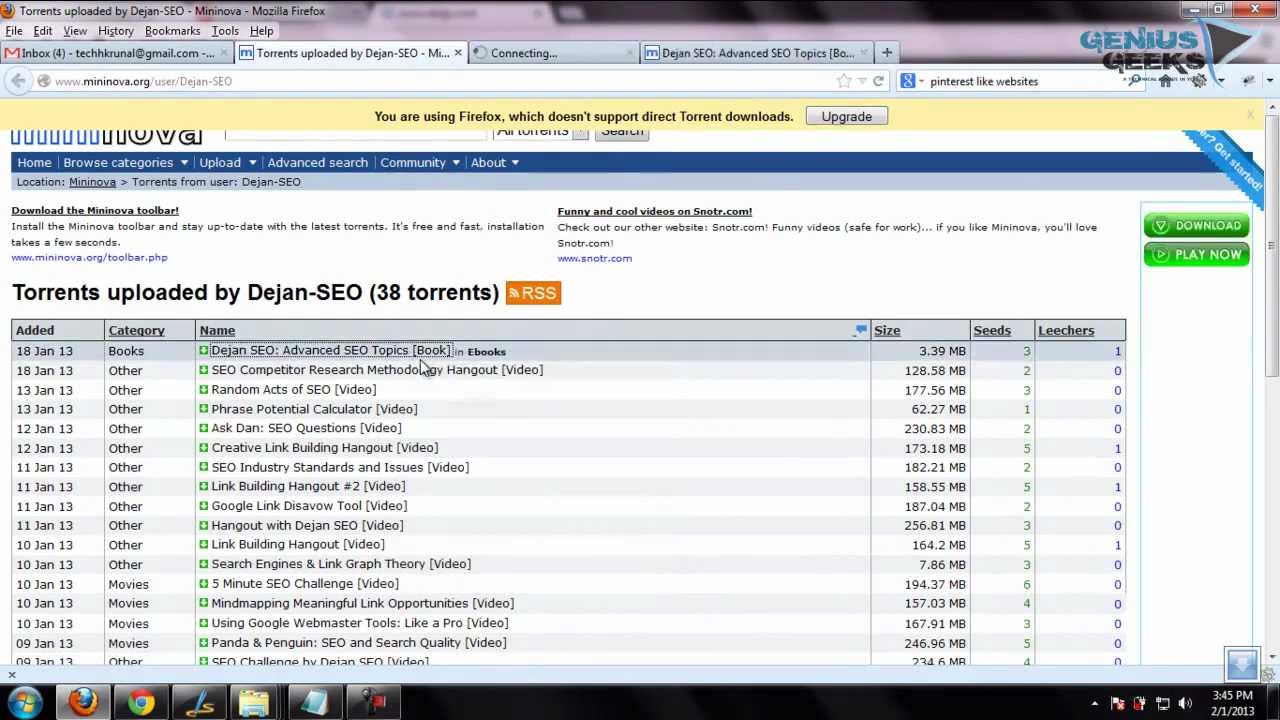Viewport: 1280px width, 720px height.
Task: Switch to Dejan SEO: Advanced SEO Topics tab
Action: 757,53
